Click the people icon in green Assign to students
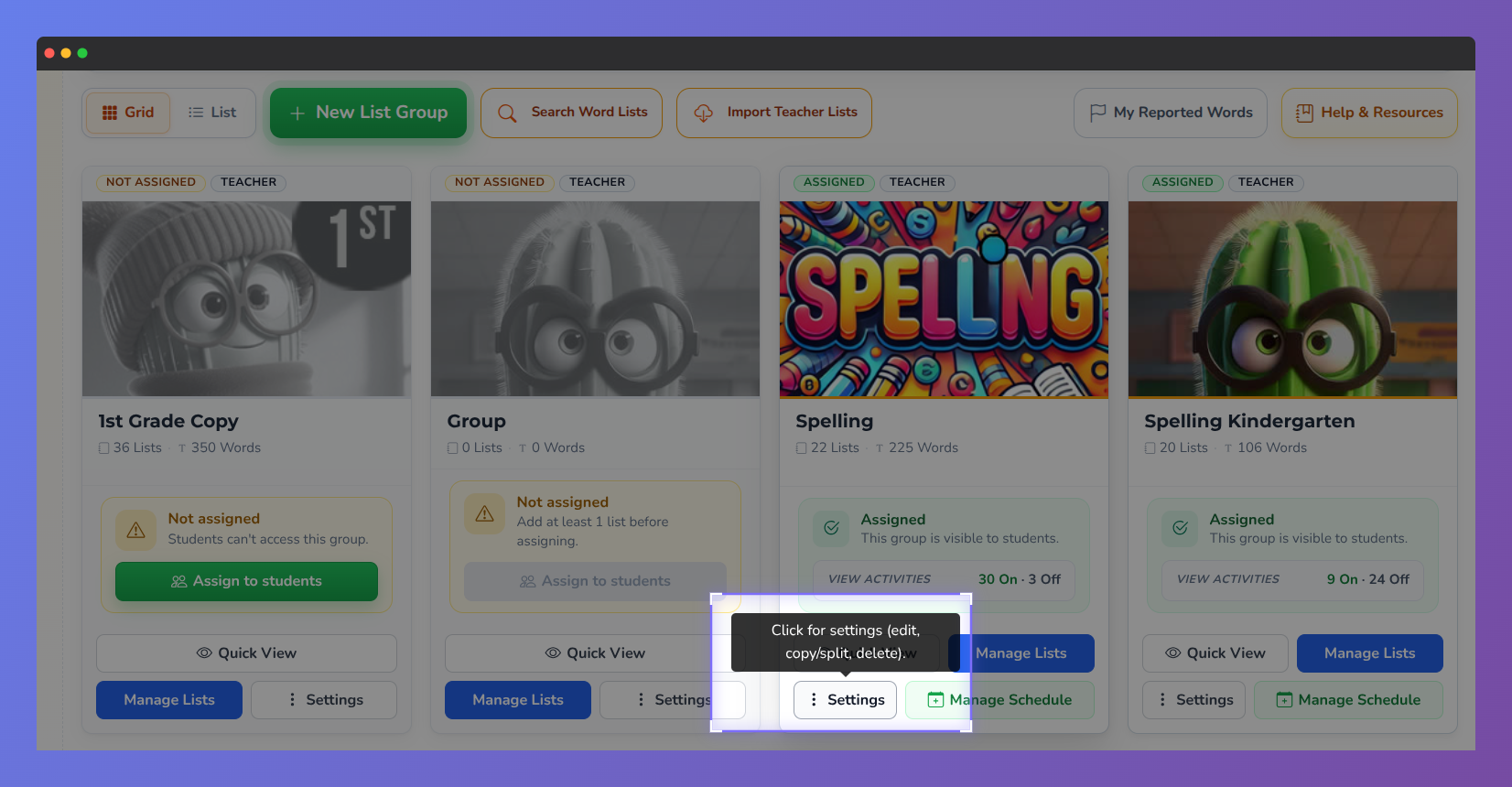 [x=179, y=582]
